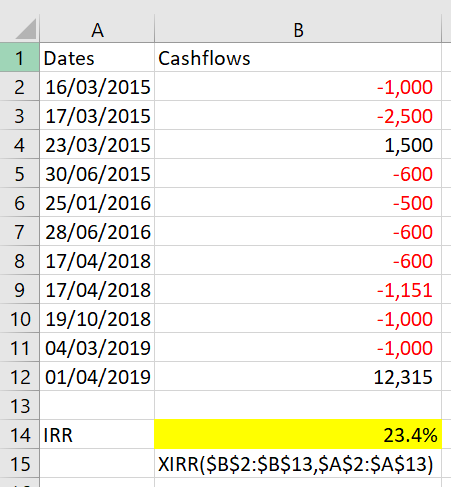Select date cell 19/10/2018
This screenshot has height=487, width=451.
97,319
